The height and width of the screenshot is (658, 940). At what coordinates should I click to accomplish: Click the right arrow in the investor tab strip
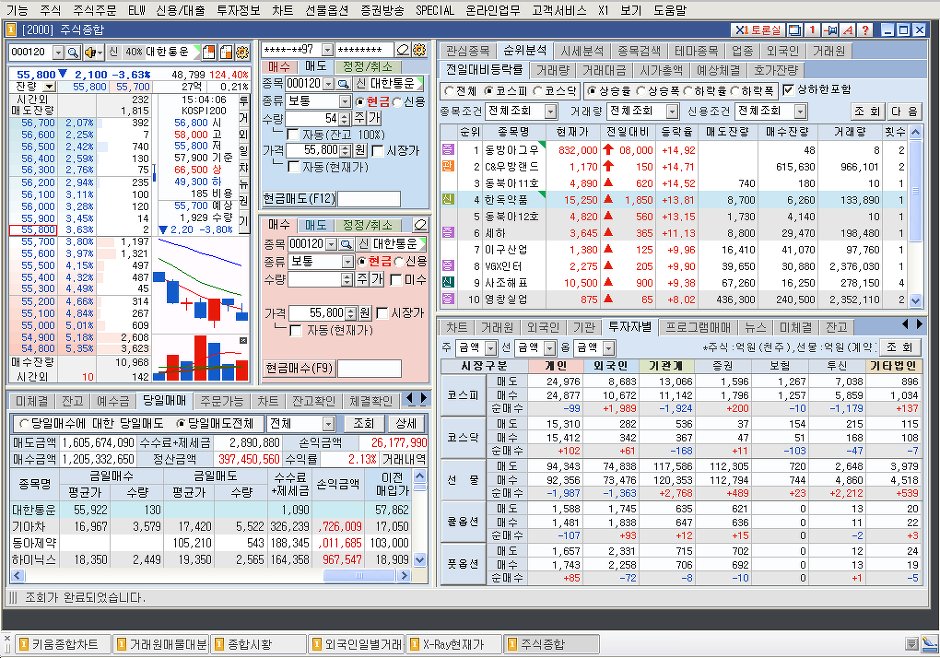pos(919,325)
